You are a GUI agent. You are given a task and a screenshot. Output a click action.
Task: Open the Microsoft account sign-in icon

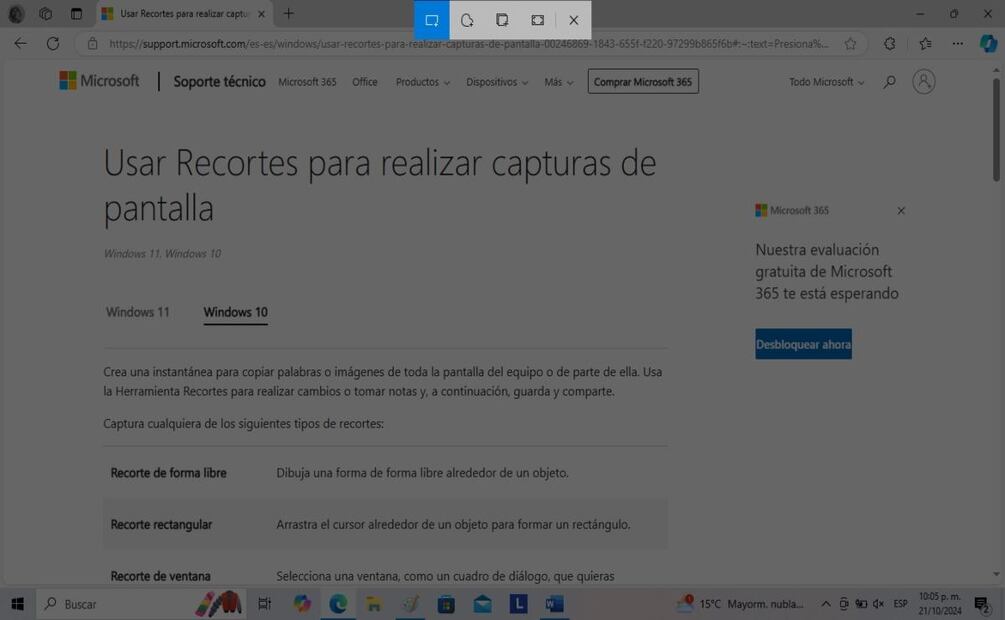coord(923,82)
